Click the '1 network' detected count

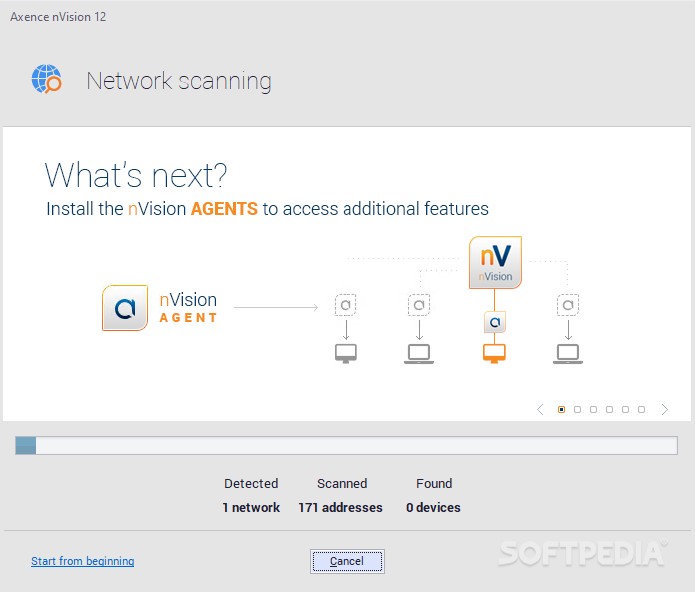(x=251, y=507)
